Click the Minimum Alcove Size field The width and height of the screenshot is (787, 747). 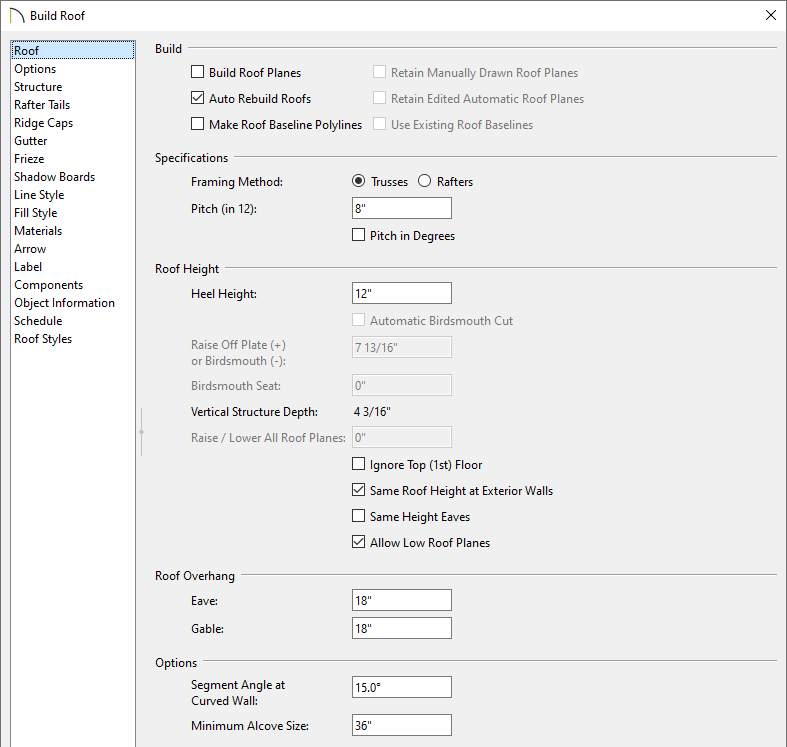(x=402, y=725)
